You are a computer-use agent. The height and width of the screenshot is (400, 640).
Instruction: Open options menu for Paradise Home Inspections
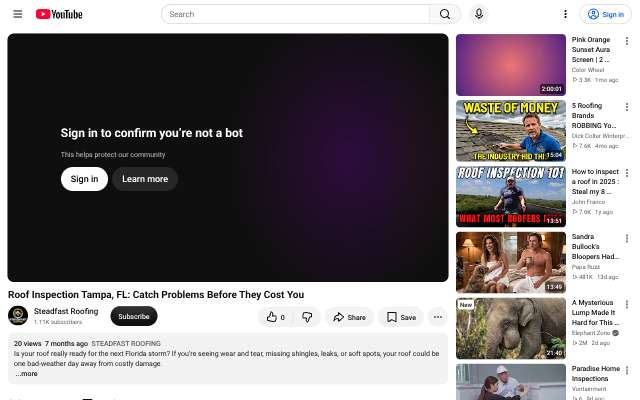627,370
